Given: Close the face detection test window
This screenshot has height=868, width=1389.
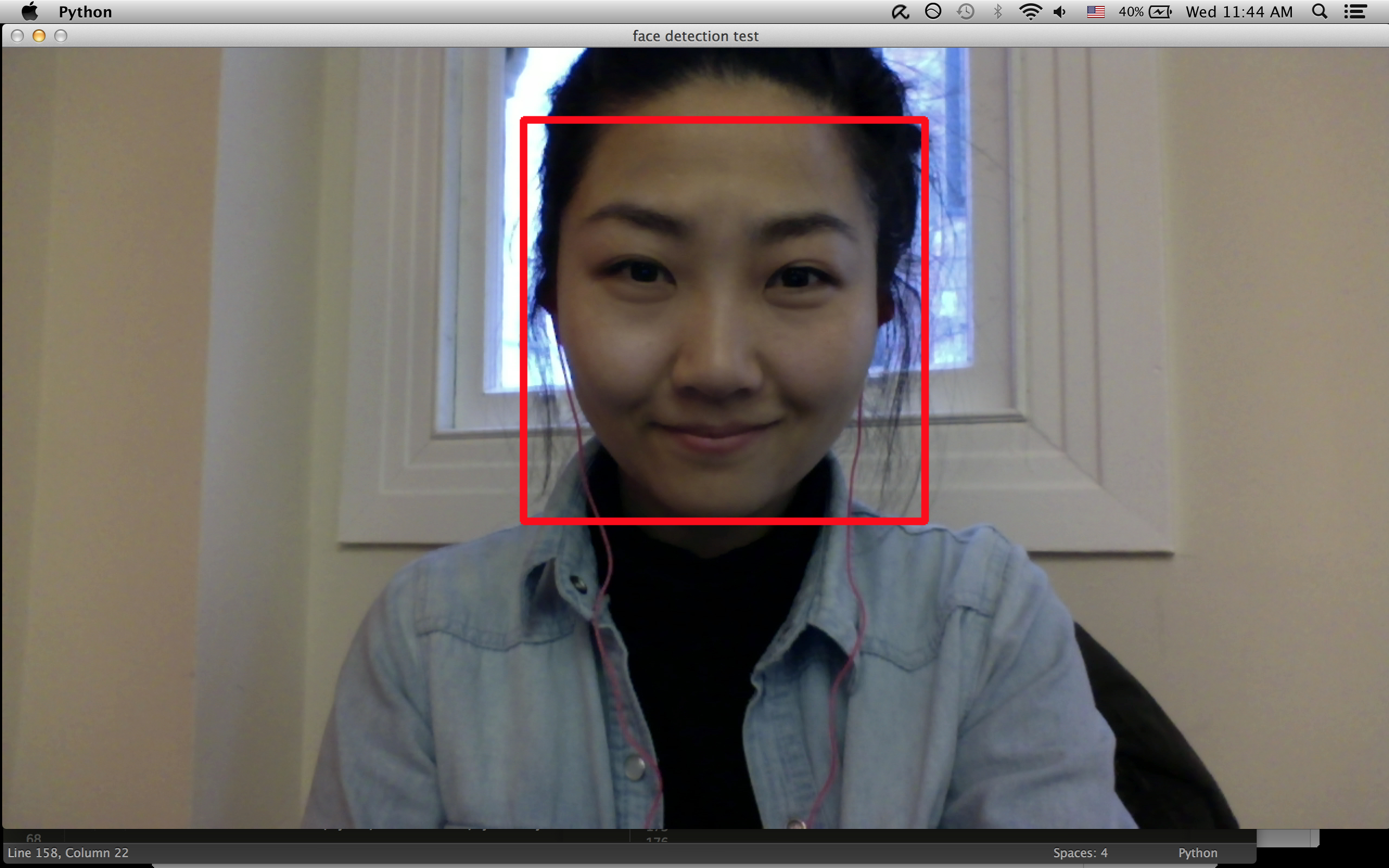Looking at the screenshot, I should click(x=17, y=36).
